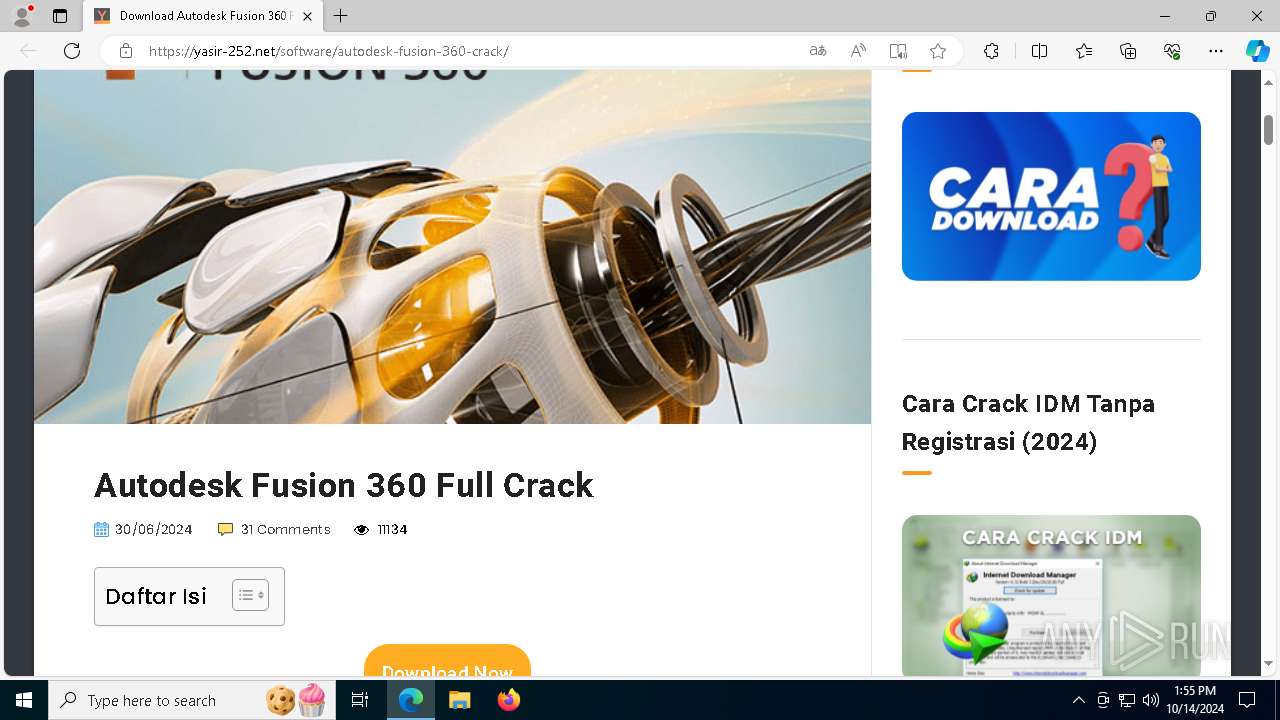This screenshot has width=1280, height=720.
Task: Open Settings and more menu
Action: click(x=1216, y=51)
